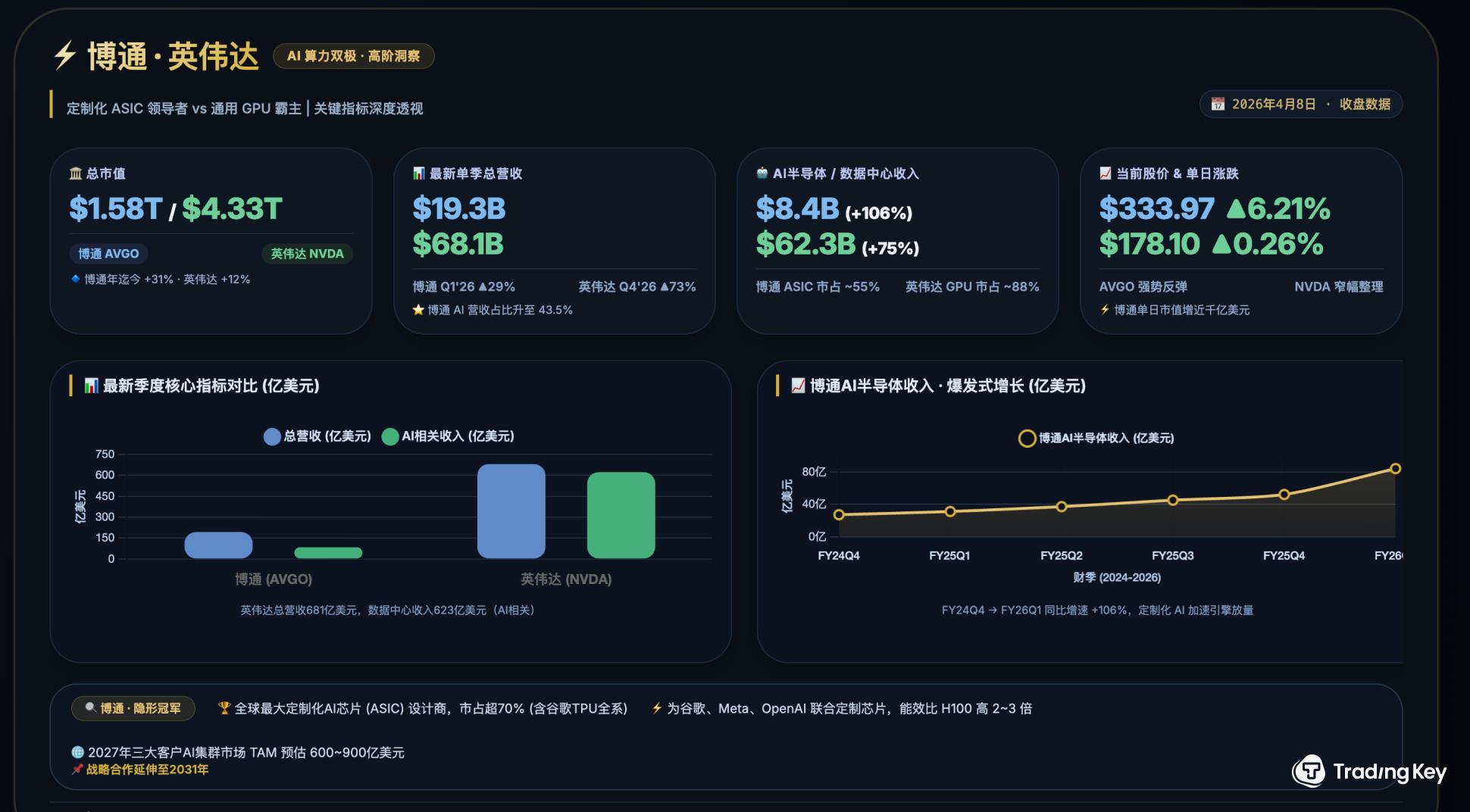Click the trophy icon before 全球最大定制化AI芯片
The height and width of the screenshot is (812, 1470).
coord(224,708)
